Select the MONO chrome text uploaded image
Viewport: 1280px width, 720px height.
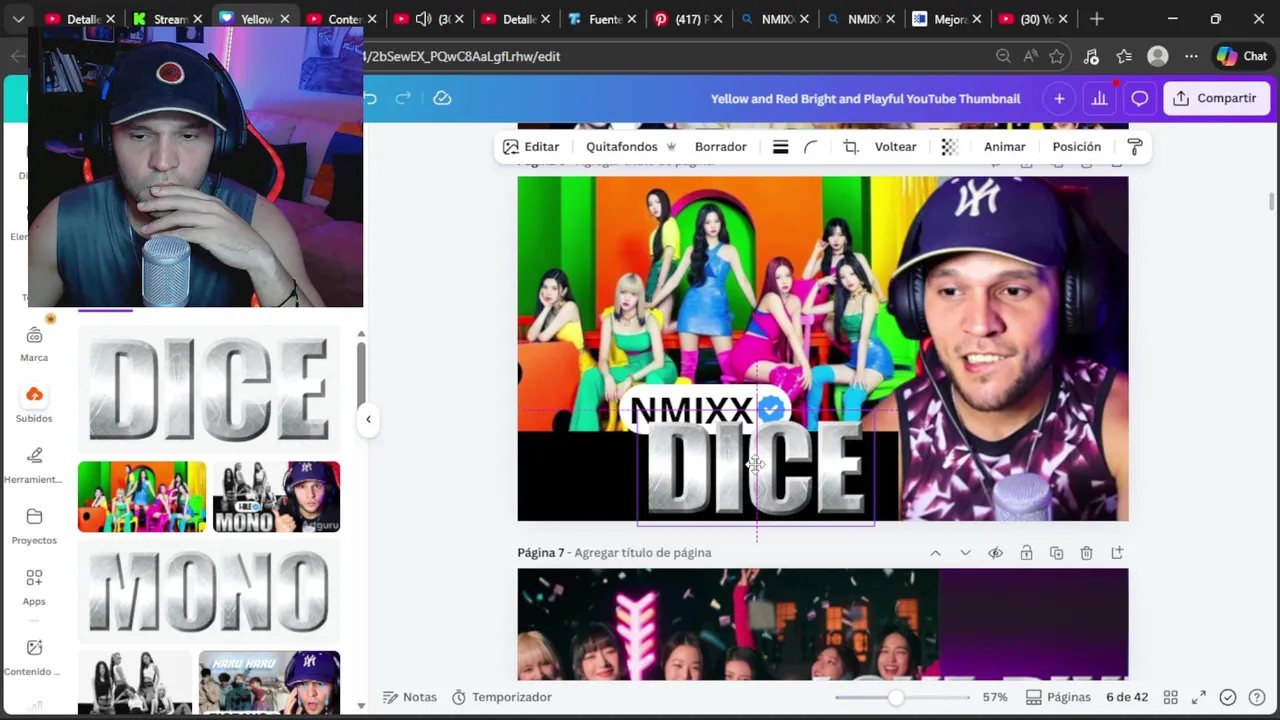click(208, 593)
